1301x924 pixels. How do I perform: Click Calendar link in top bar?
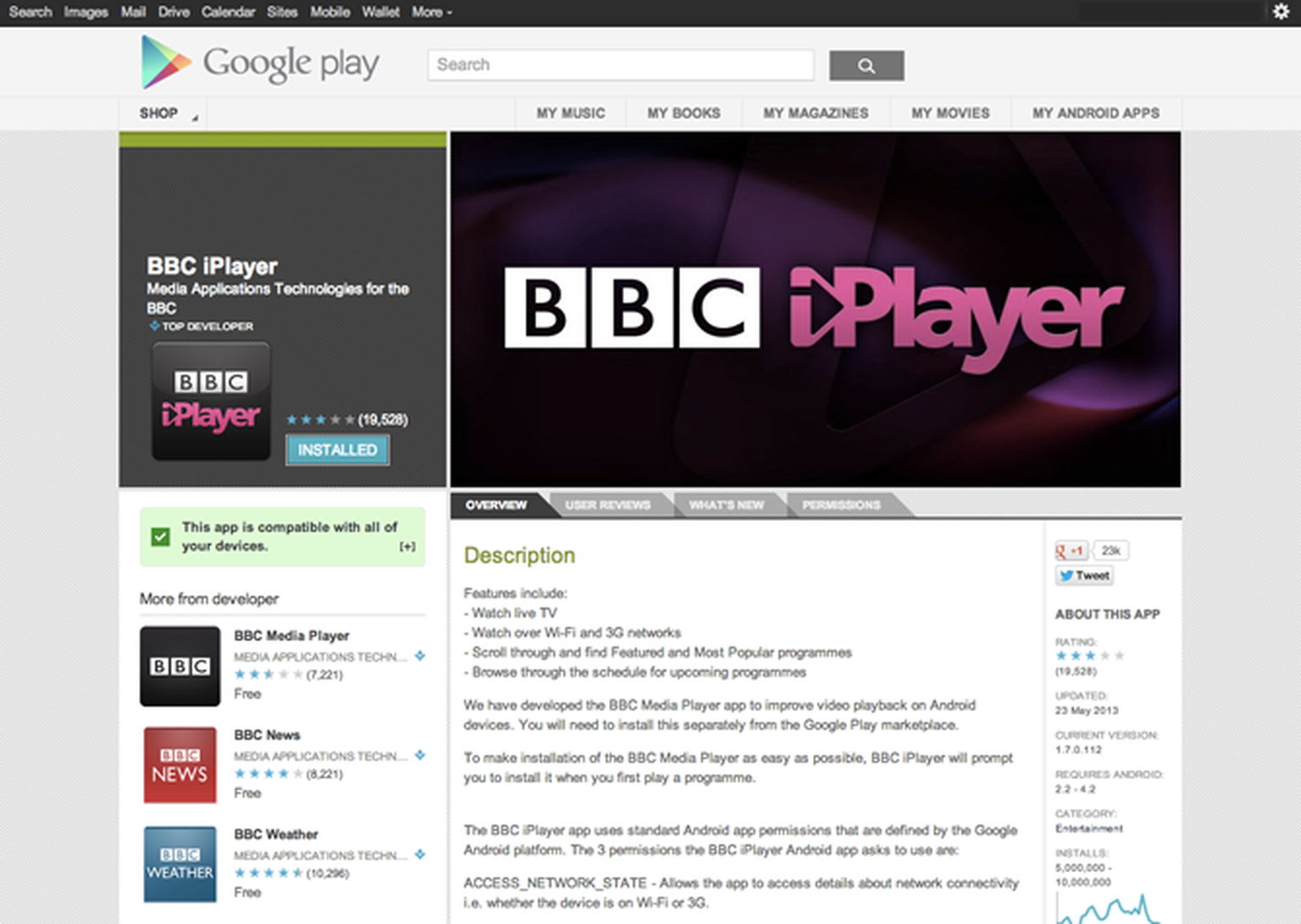228,12
